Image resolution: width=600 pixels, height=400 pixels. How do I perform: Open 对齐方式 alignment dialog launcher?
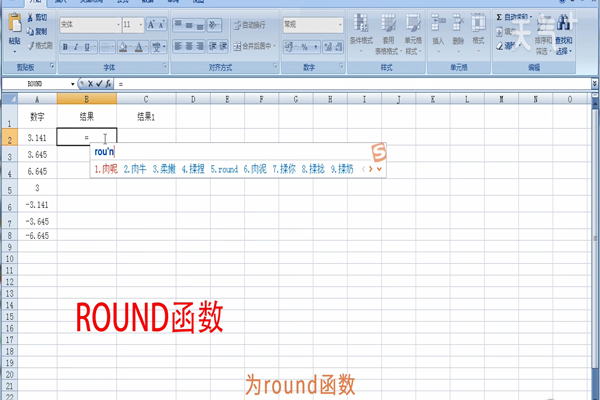pos(275,67)
